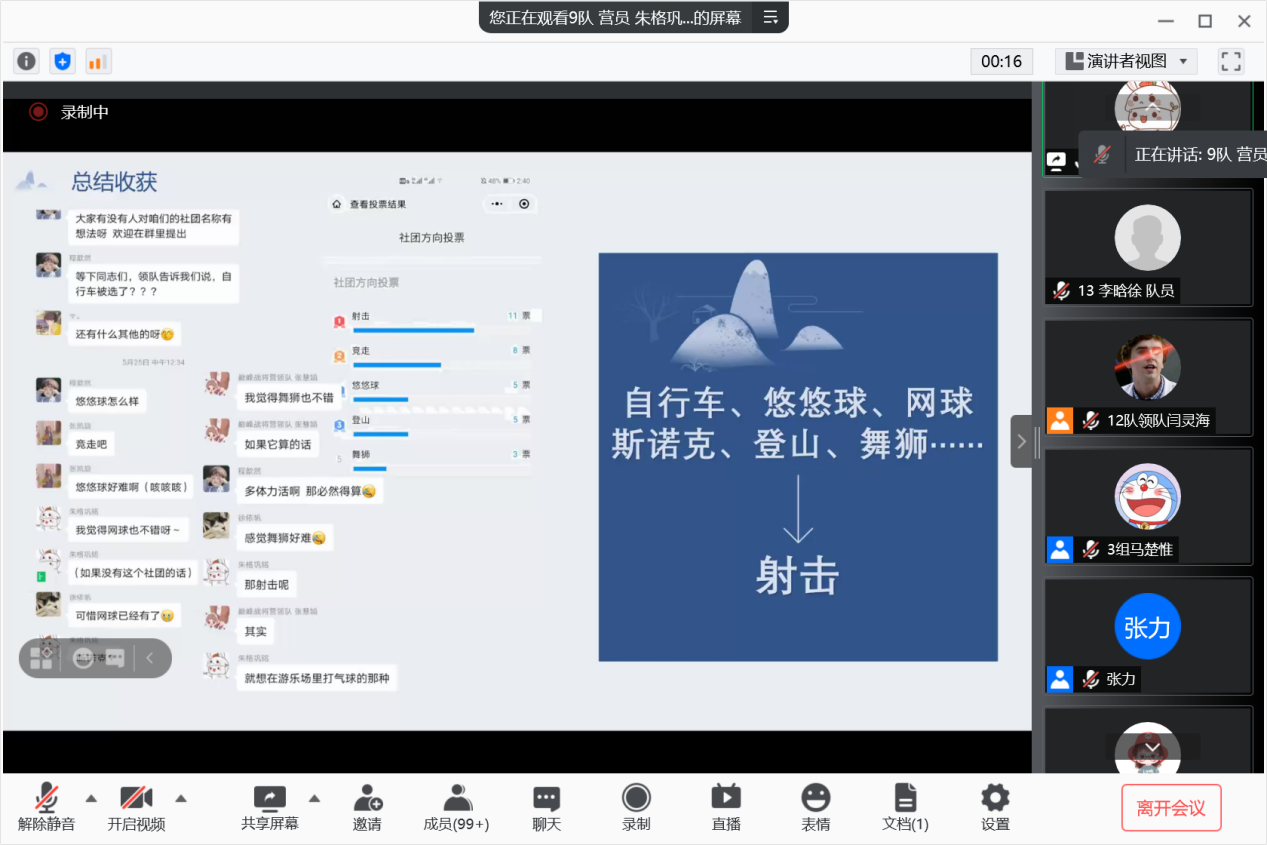Open the screen-share options menu in banner
This screenshot has height=845, width=1267.
tap(770, 17)
